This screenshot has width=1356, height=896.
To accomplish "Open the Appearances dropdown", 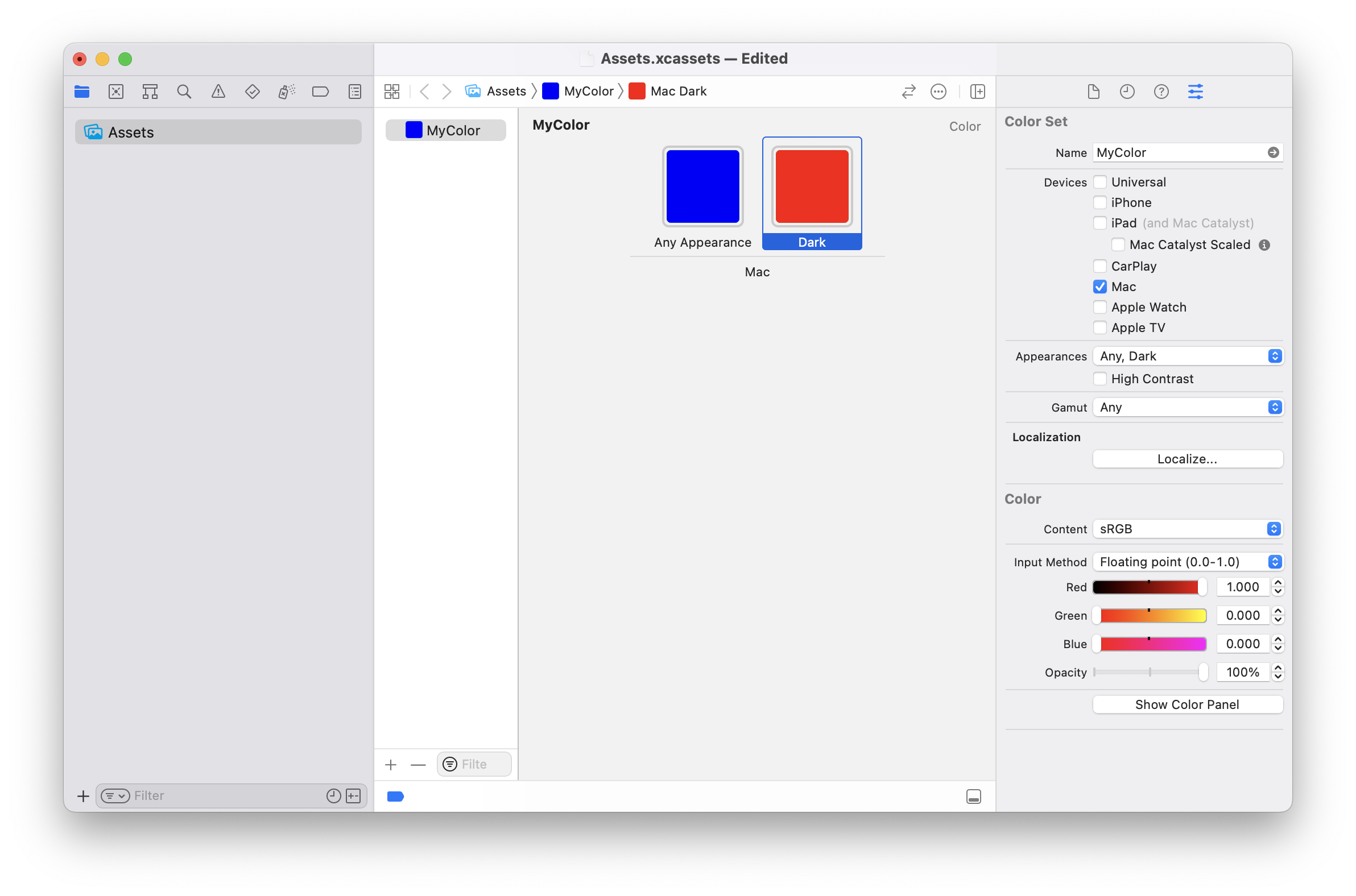I will click(1188, 355).
